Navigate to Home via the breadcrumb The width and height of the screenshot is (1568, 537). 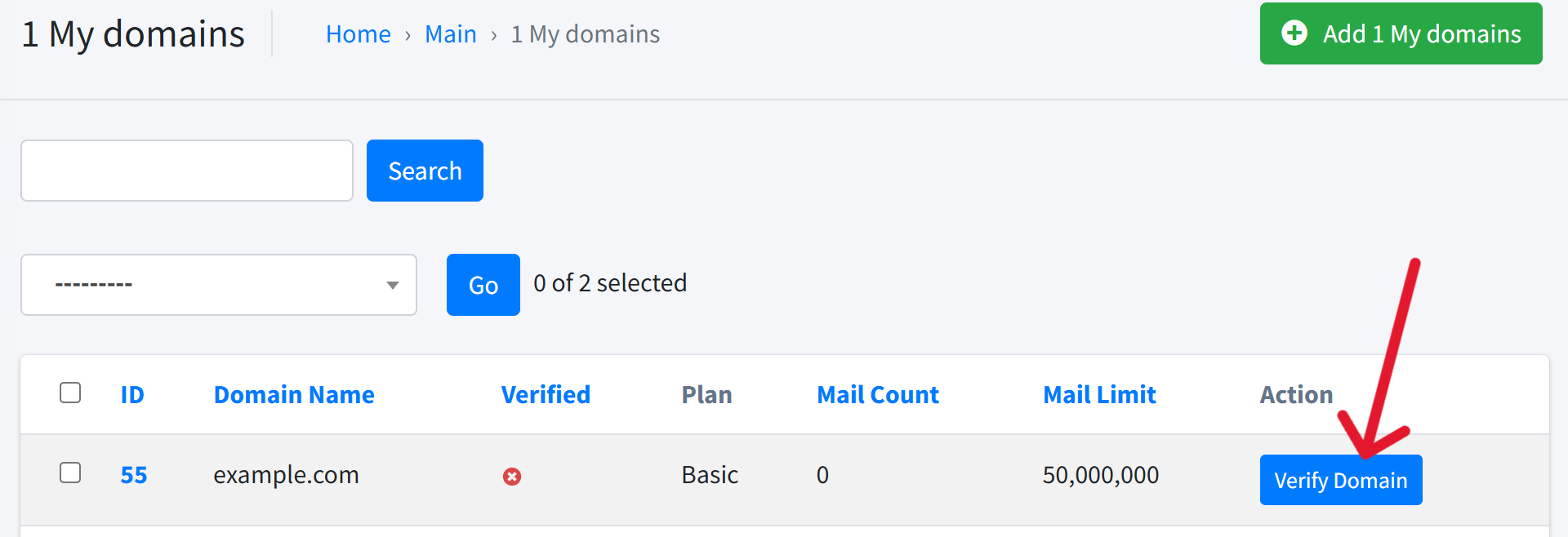click(358, 33)
